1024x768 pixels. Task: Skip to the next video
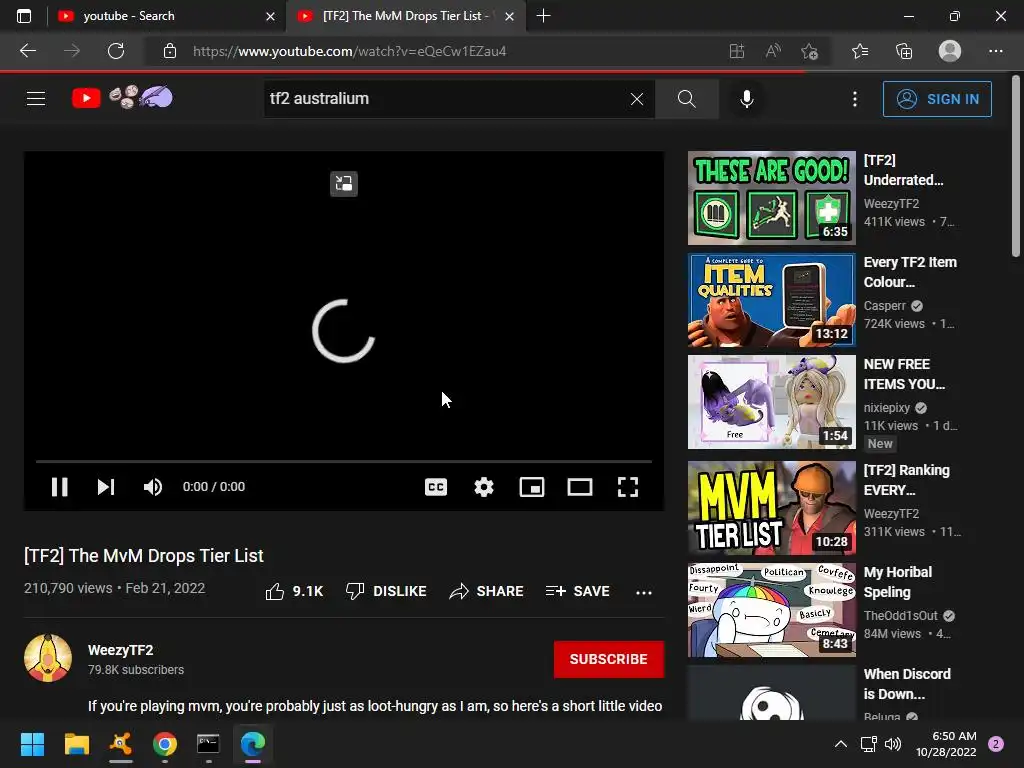click(106, 487)
